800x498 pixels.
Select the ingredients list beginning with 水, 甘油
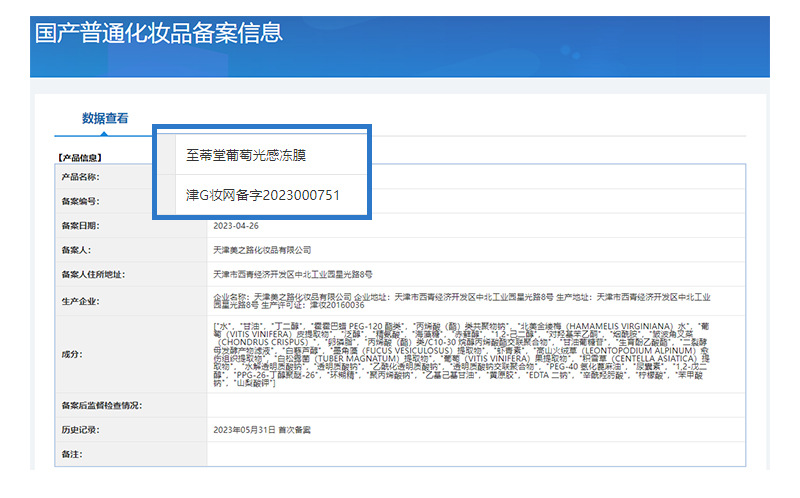[461, 355]
